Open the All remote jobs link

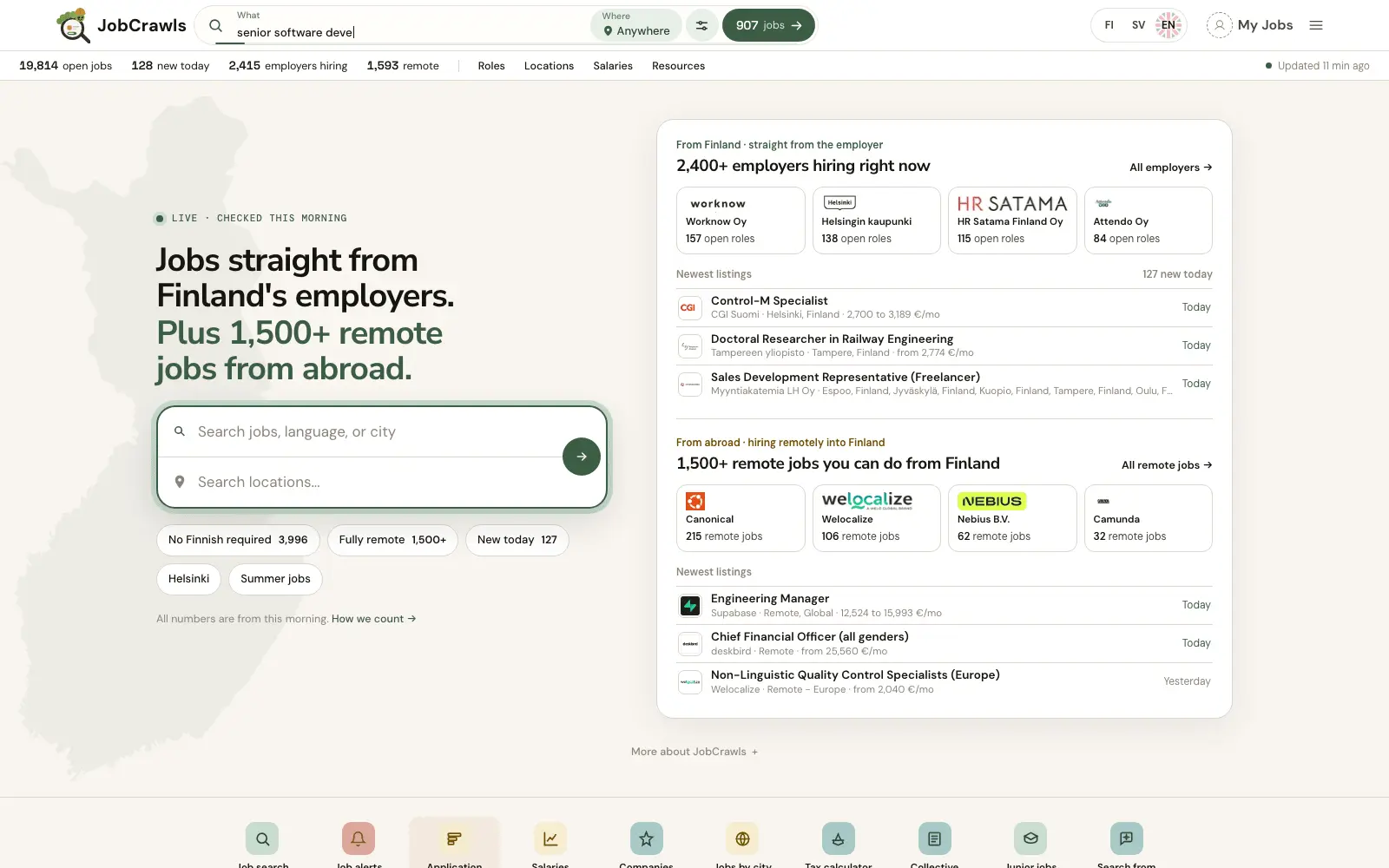1167,465
